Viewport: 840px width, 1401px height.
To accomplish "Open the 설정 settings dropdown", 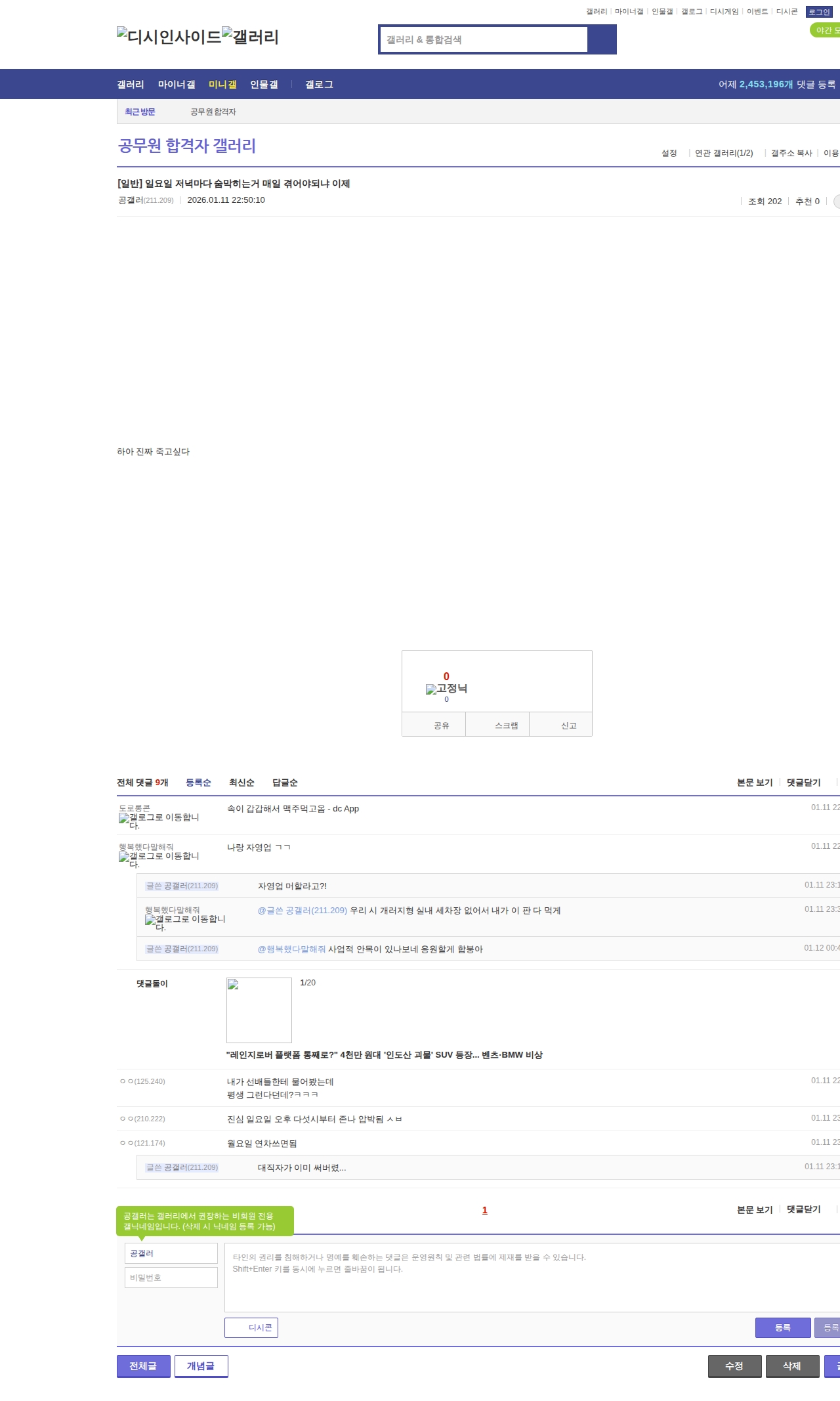I will tap(669, 153).
